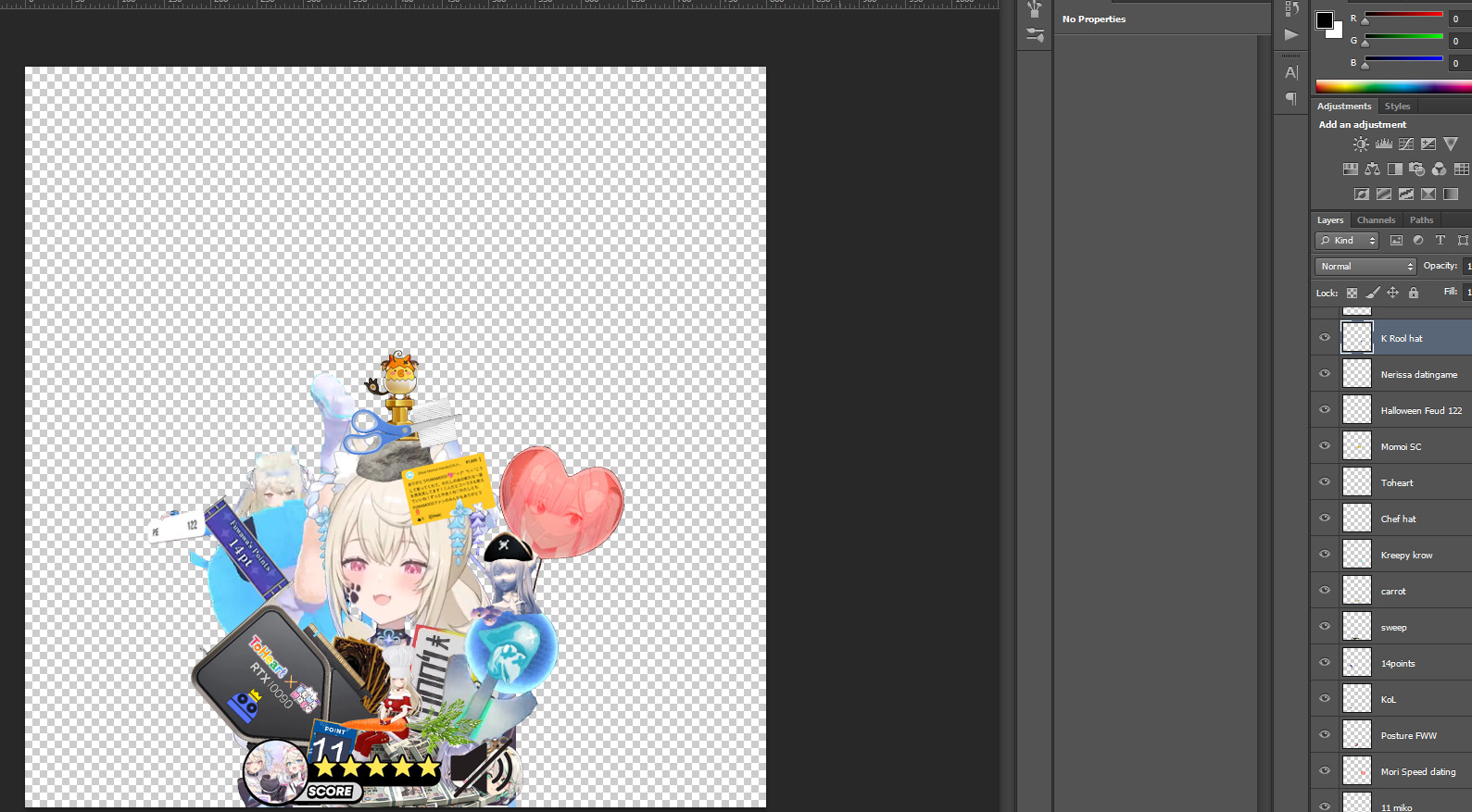This screenshot has width=1472, height=812.
Task: Filter layers by type layers
Action: (x=1441, y=241)
